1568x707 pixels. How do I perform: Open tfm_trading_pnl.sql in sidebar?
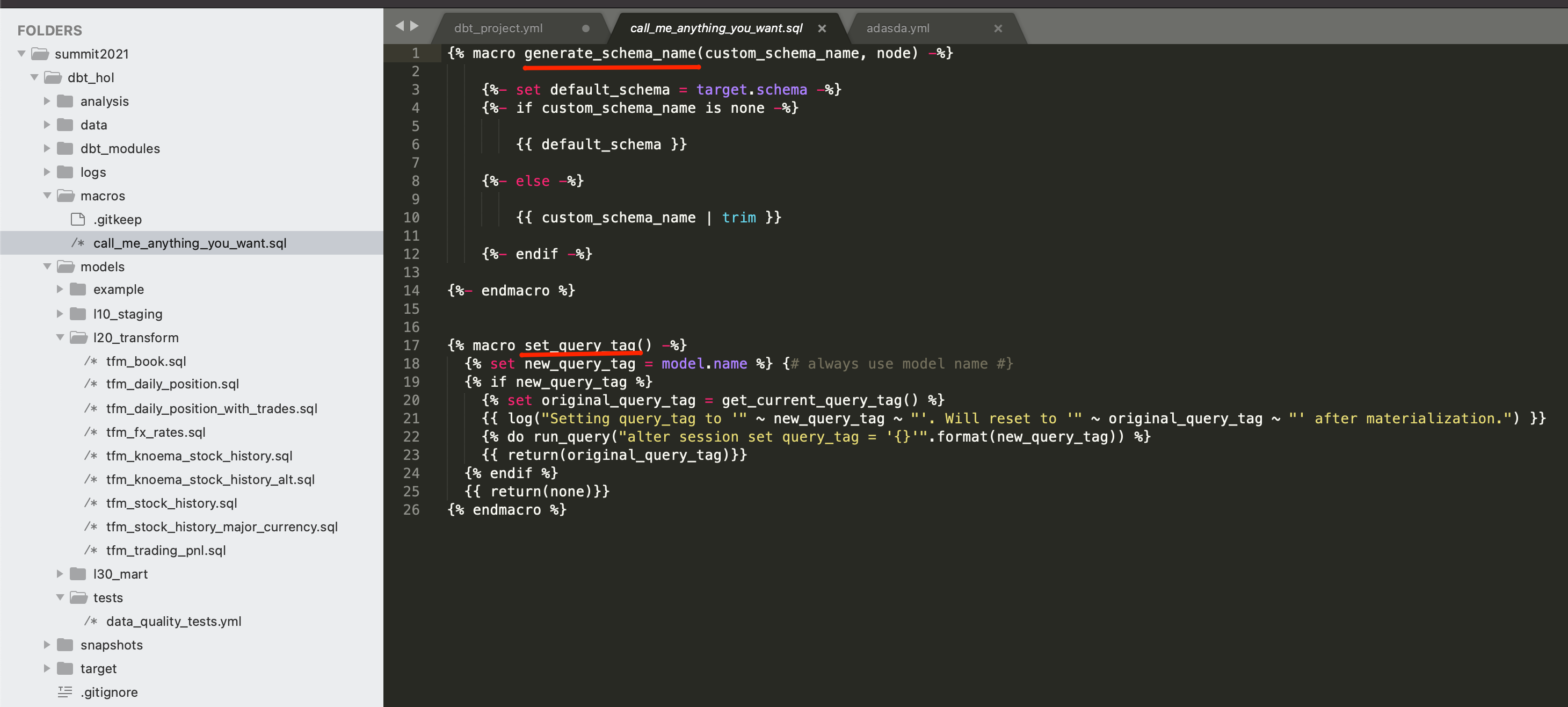click(x=165, y=551)
